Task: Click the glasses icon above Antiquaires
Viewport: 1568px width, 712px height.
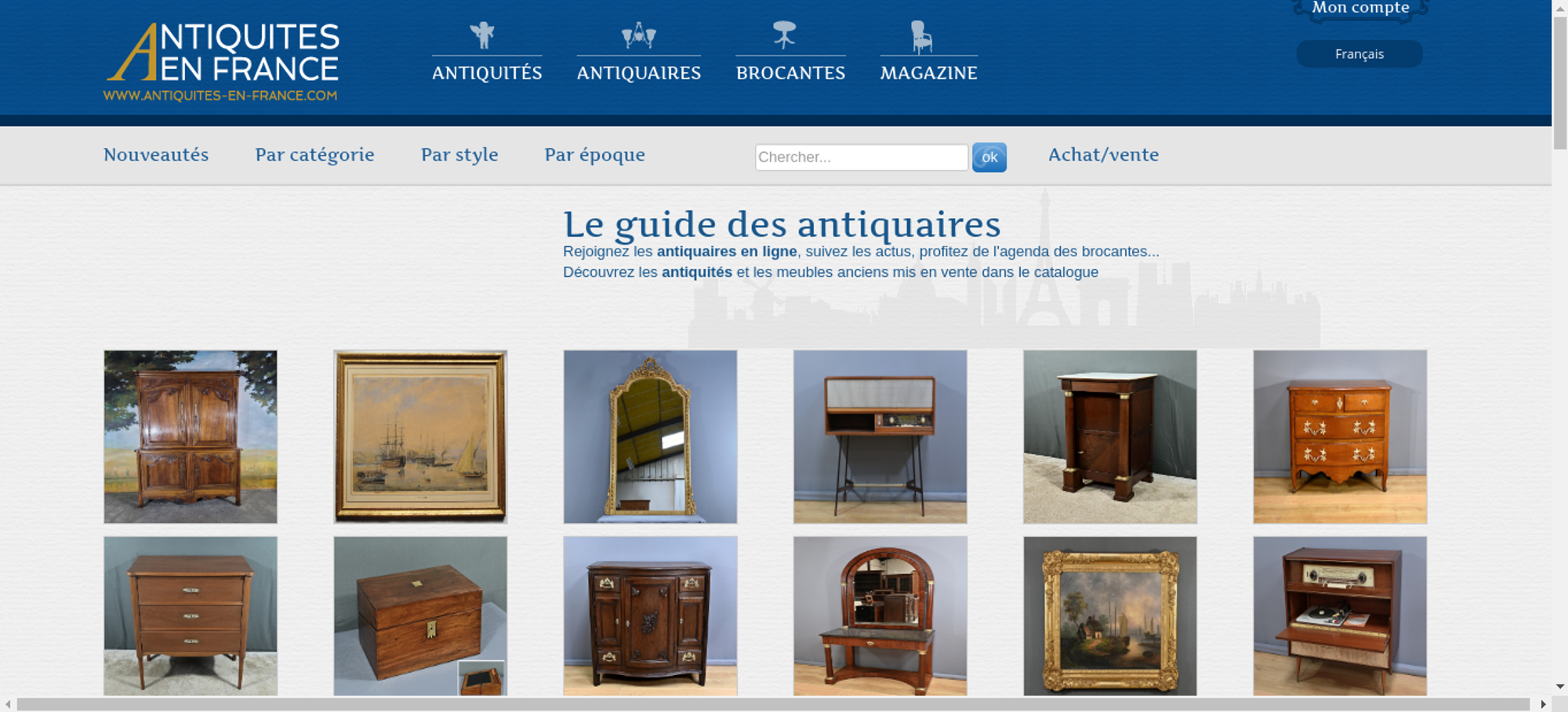Action: 638,35
